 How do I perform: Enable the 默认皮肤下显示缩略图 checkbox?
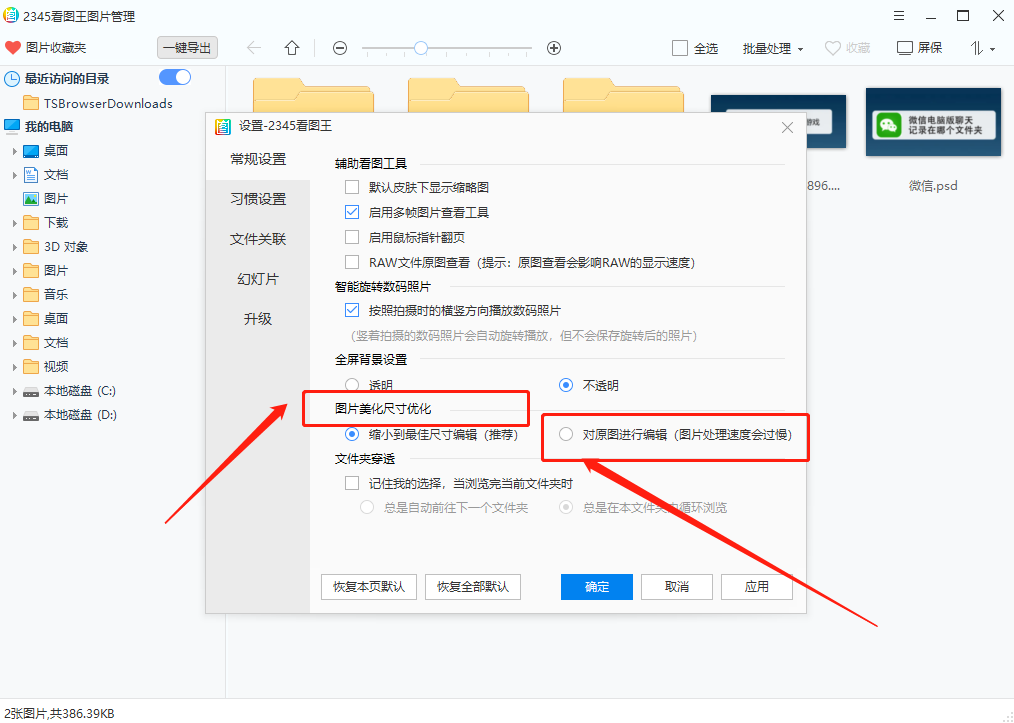[352, 186]
